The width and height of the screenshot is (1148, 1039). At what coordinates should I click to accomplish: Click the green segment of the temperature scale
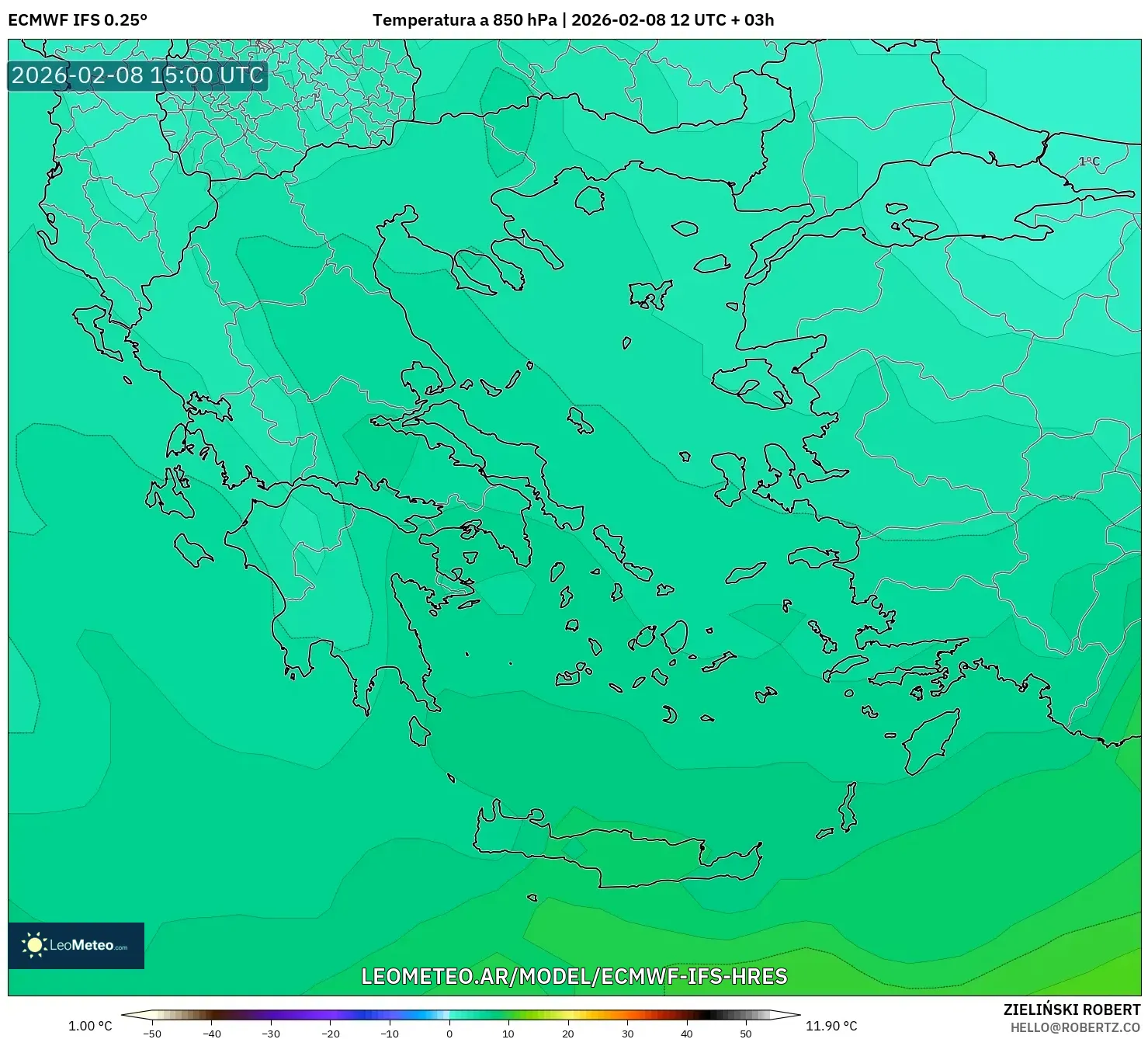coord(512,1013)
